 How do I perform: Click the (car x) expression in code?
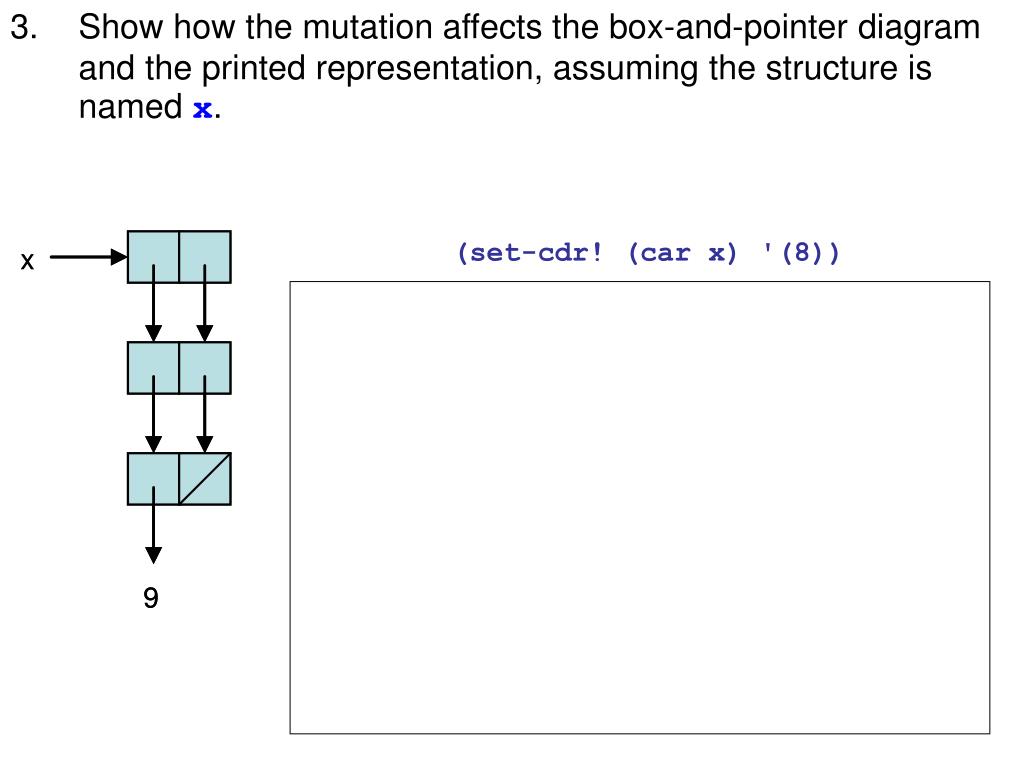click(682, 253)
